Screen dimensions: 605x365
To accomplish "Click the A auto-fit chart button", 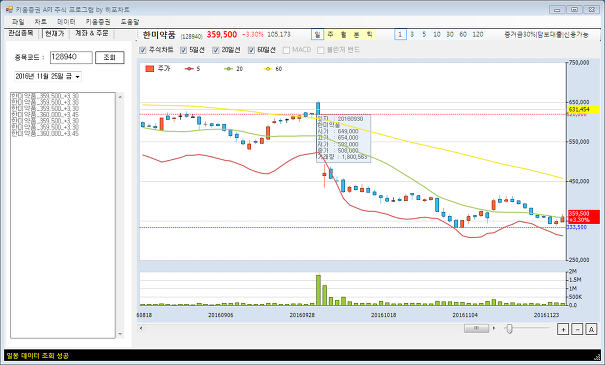I will [x=591, y=329].
